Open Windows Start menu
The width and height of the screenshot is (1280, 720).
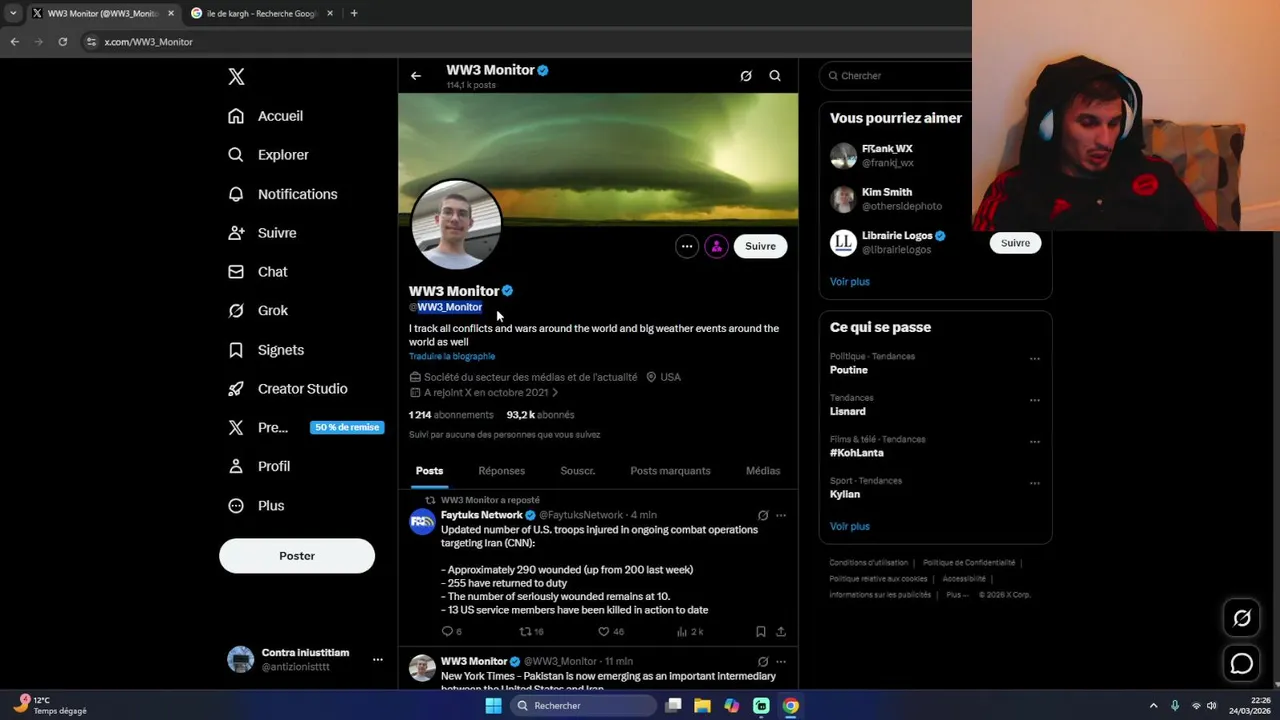point(493,706)
